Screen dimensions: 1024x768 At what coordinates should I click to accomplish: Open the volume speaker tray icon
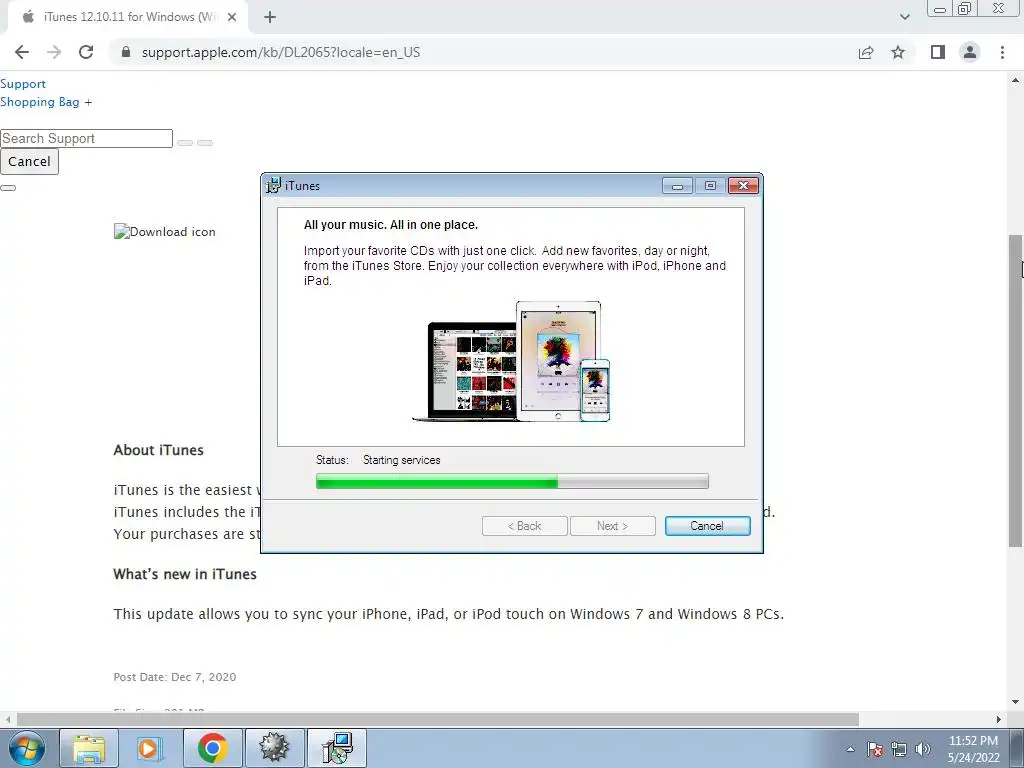click(x=923, y=749)
